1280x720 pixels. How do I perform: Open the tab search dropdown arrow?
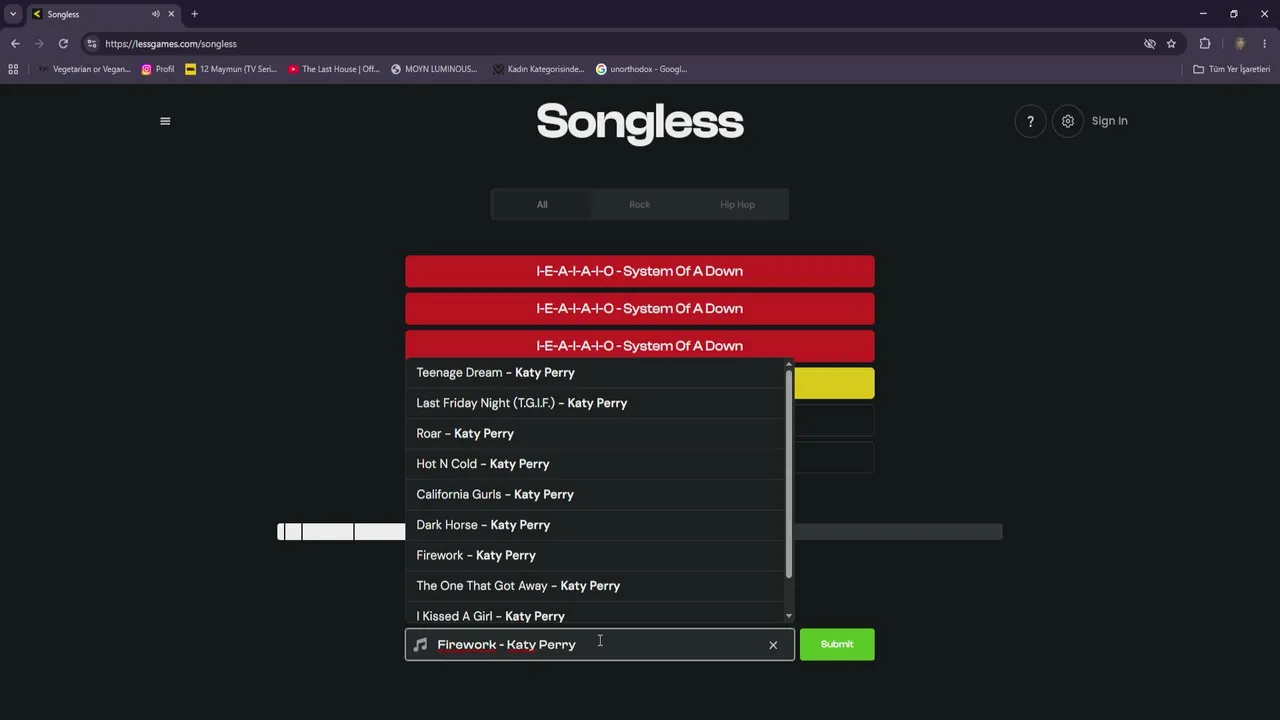13,14
